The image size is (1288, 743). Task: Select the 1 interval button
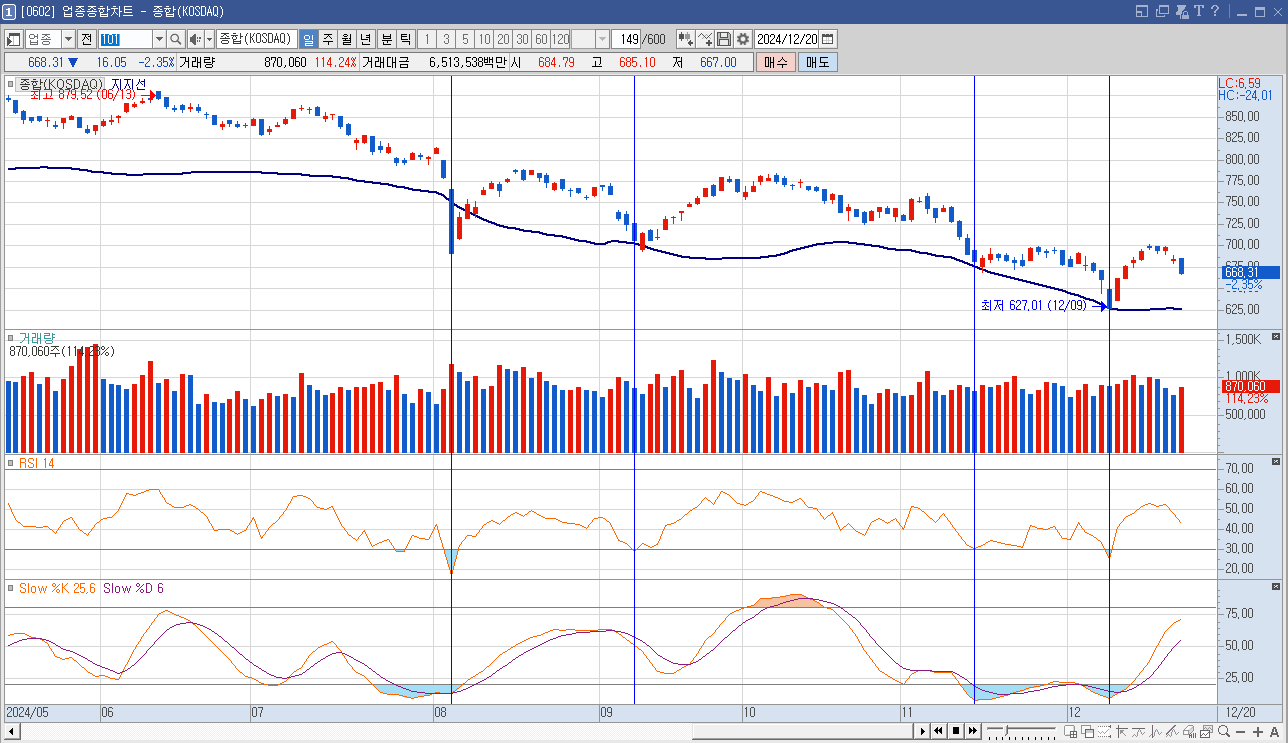point(427,39)
